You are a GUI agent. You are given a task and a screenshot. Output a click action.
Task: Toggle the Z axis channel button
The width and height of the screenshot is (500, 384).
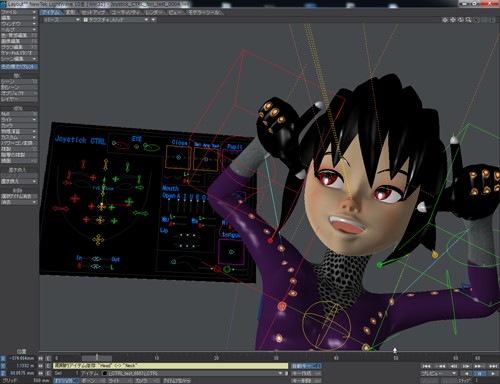coord(3,373)
